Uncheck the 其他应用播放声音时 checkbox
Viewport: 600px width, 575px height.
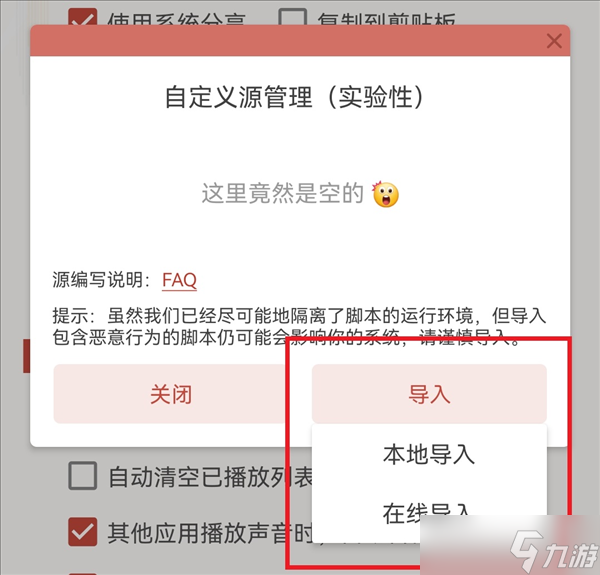coord(83,532)
